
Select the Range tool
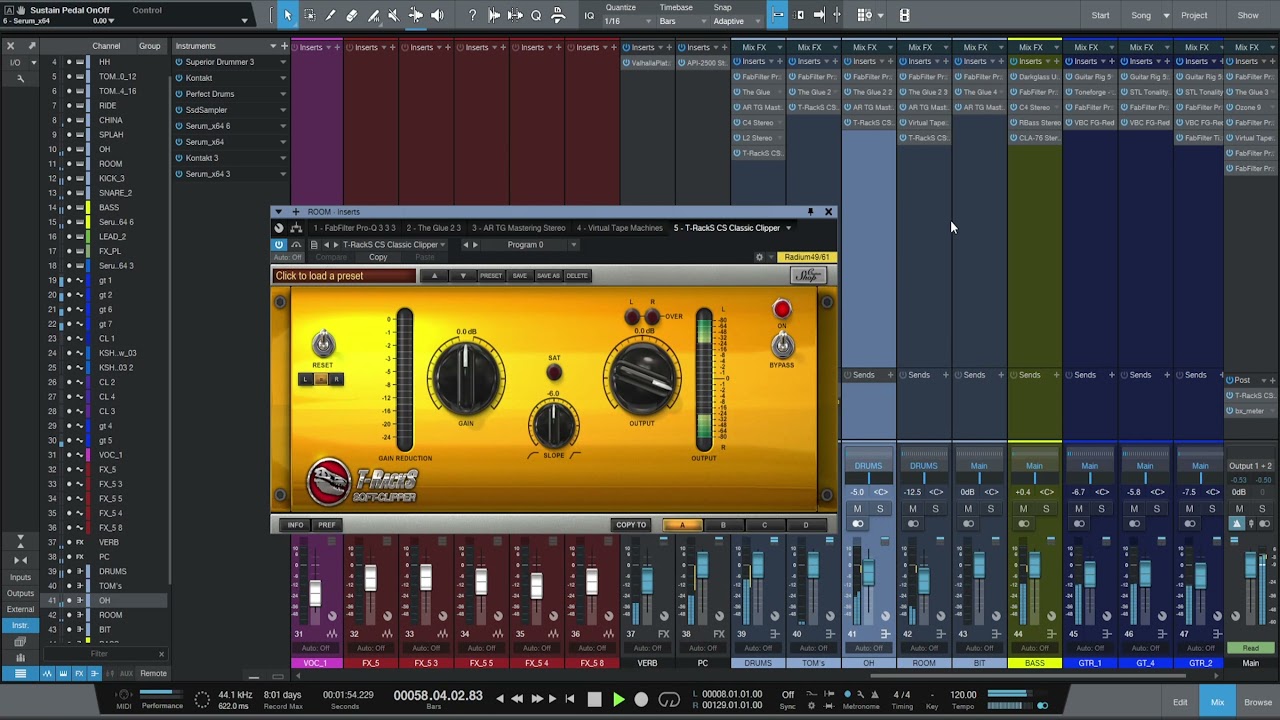[x=309, y=15]
